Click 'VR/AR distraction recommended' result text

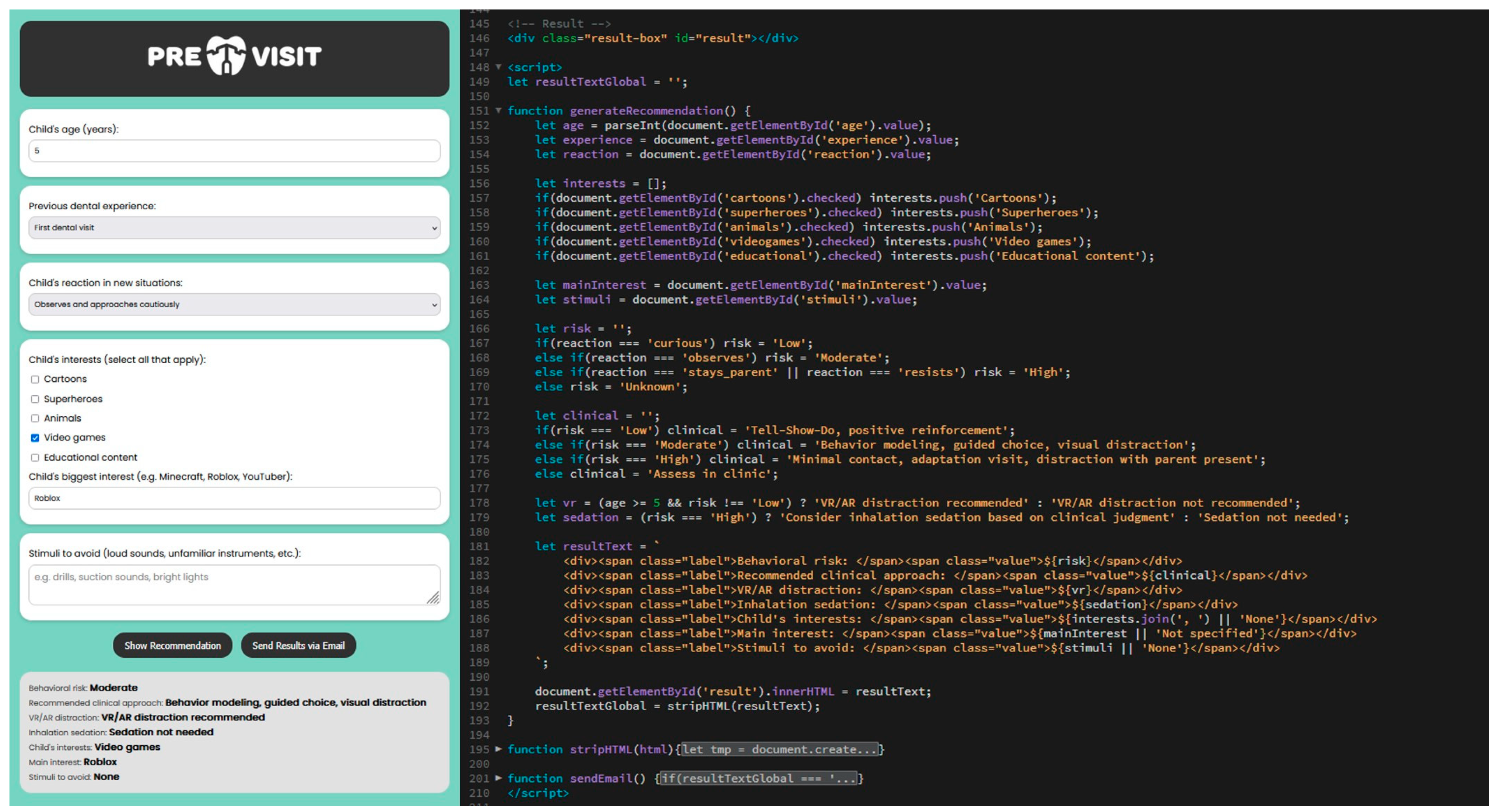tap(183, 717)
